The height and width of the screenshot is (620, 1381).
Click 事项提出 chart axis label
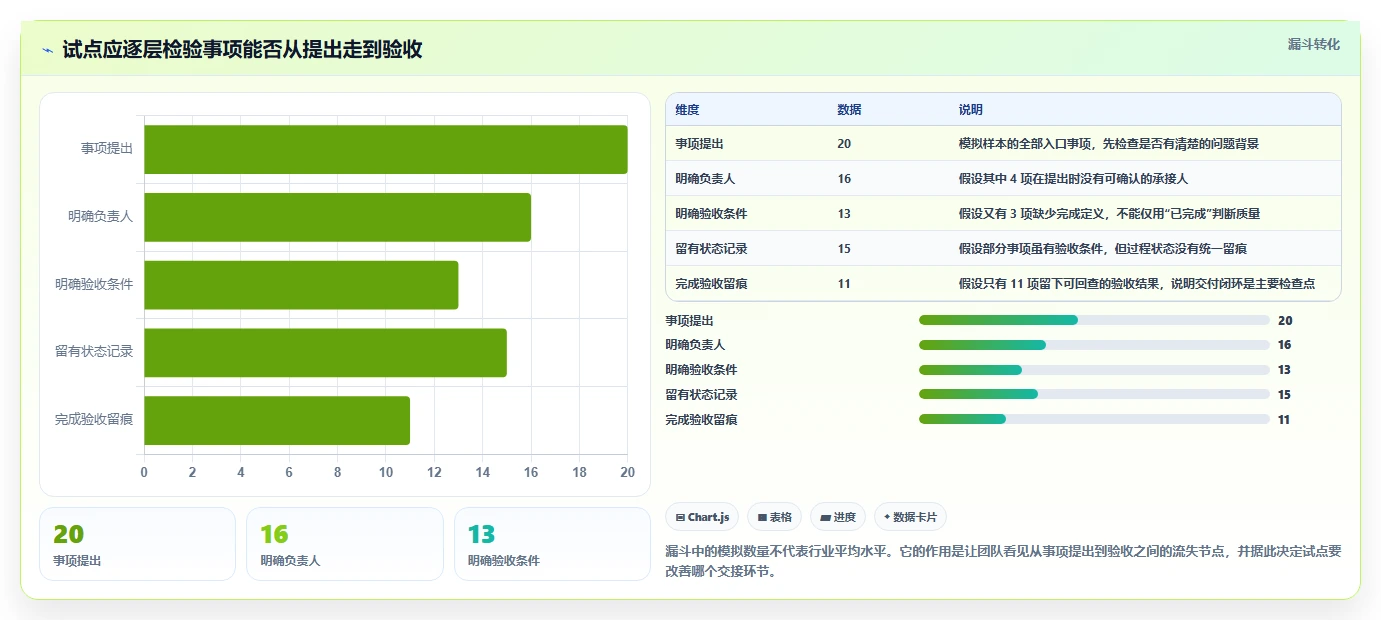point(107,148)
